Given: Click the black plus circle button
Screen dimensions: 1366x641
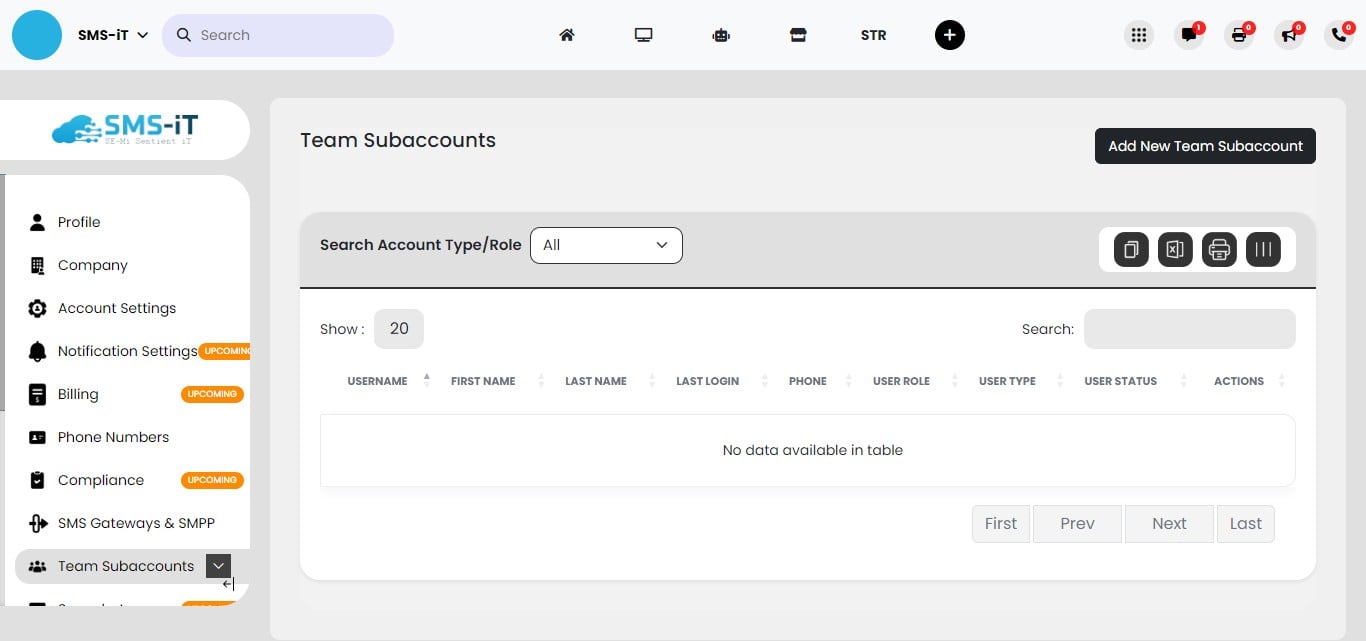Looking at the screenshot, I should pyautogui.click(x=950, y=35).
